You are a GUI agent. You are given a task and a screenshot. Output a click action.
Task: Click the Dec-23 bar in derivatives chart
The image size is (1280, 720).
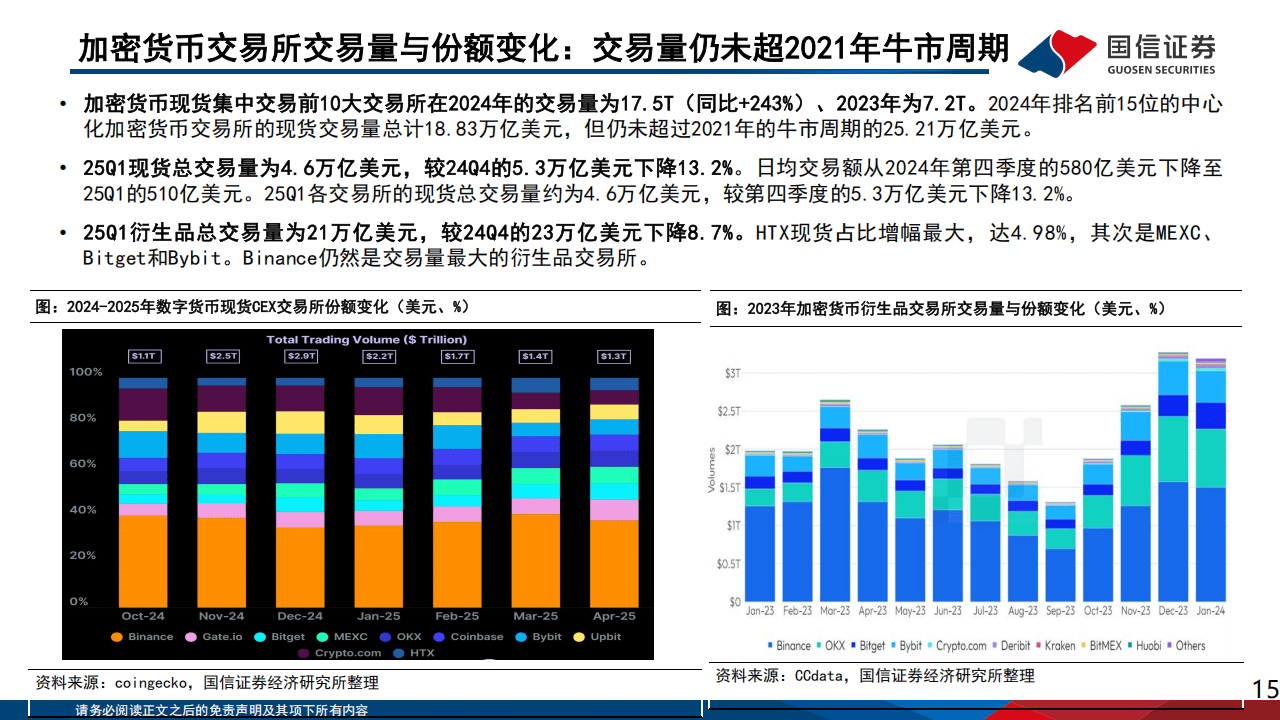click(1172, 477)
